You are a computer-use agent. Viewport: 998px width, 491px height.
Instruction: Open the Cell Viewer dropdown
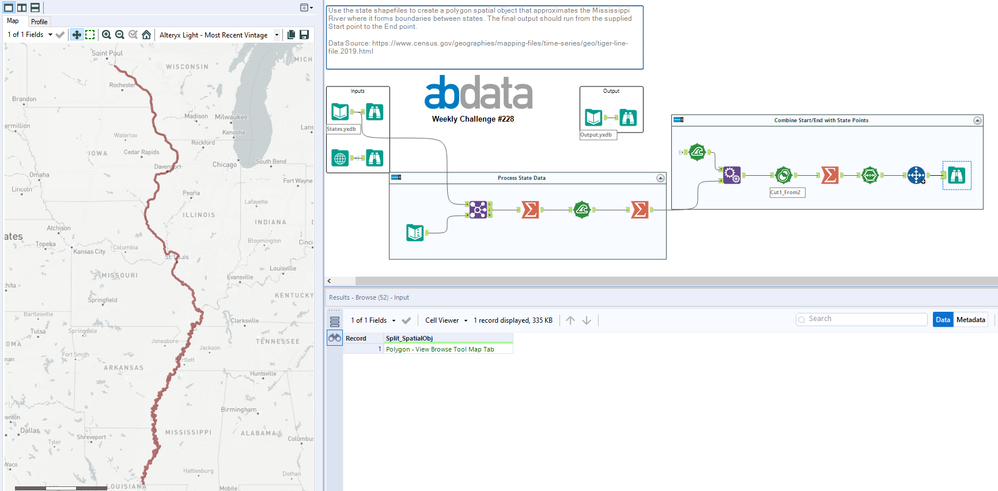coord(447,320)
